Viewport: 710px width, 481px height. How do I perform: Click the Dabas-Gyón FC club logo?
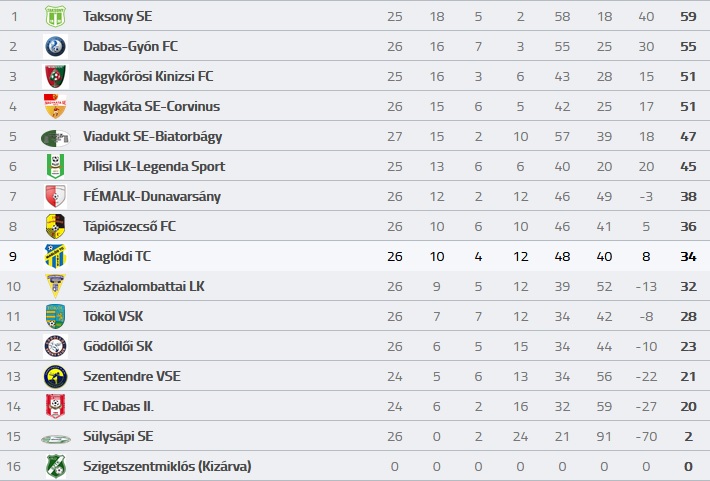[55, 46]
